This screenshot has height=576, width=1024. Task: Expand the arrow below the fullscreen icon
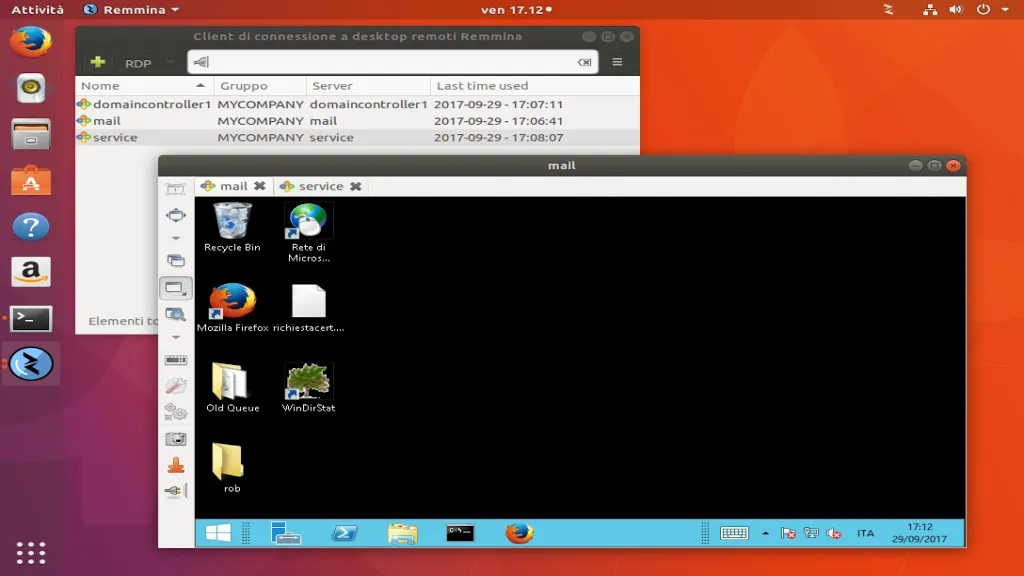click(176, 238)
